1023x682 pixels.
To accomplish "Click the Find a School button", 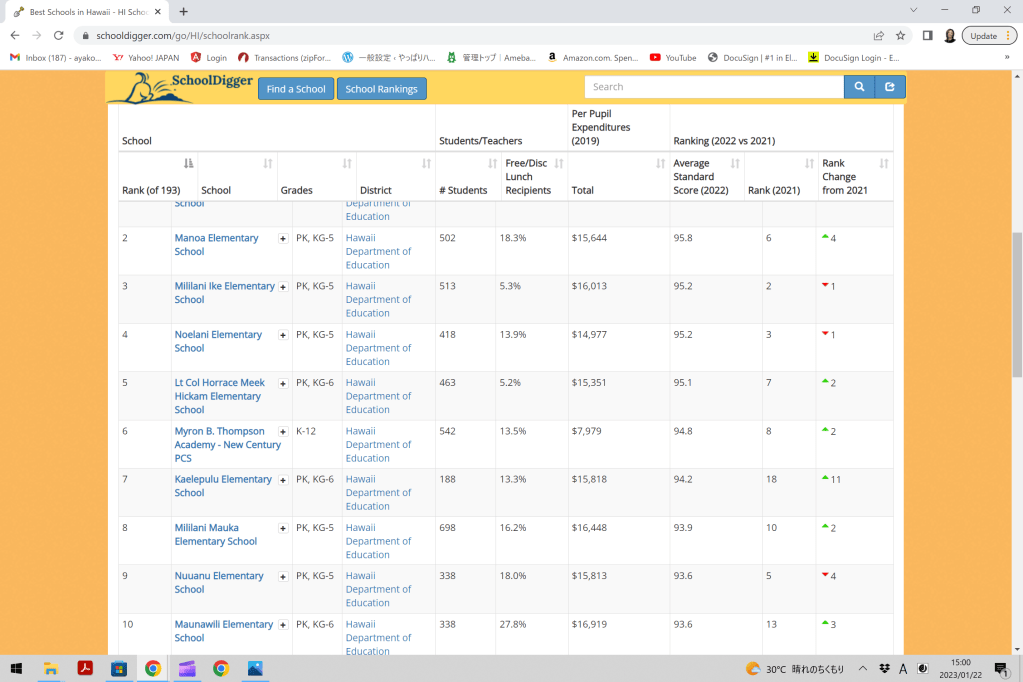I will point(296,89).
